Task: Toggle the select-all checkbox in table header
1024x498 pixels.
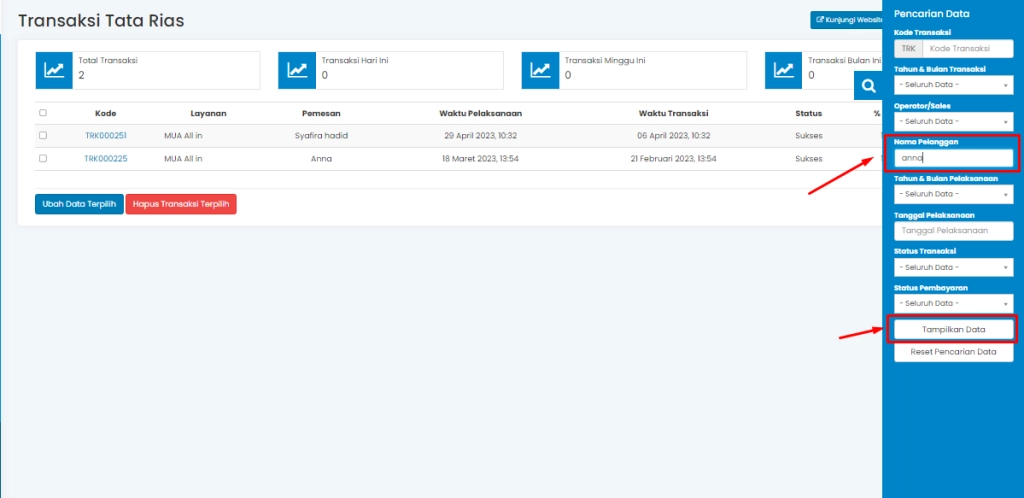Action: (x=43, y=113)
